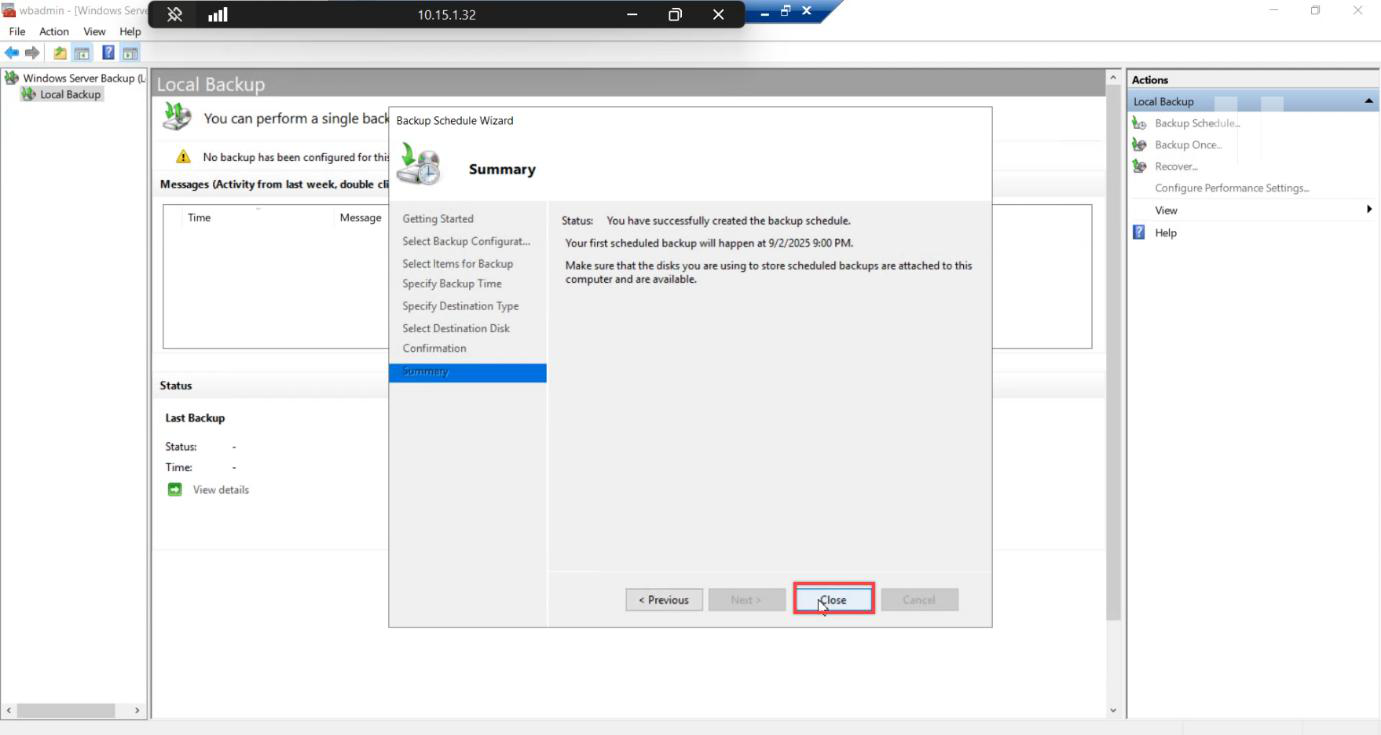This screenshot has height=735, width=1381.
Task: Click the greyed-out Next button
Action: (746, 599)
